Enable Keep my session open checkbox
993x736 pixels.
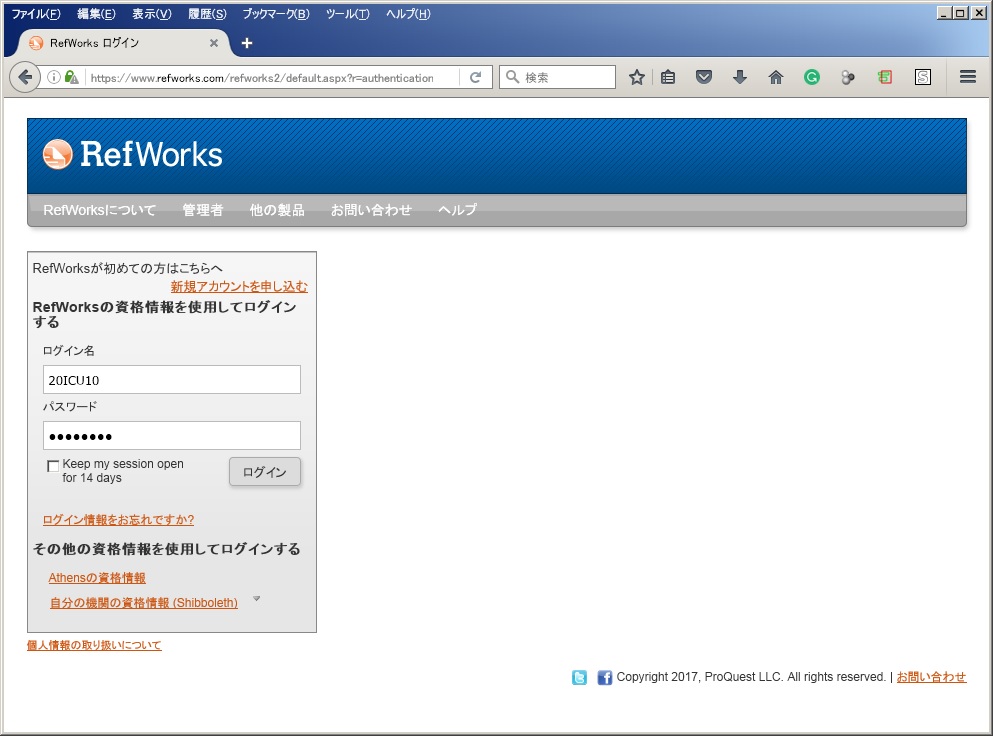(53, 466)
